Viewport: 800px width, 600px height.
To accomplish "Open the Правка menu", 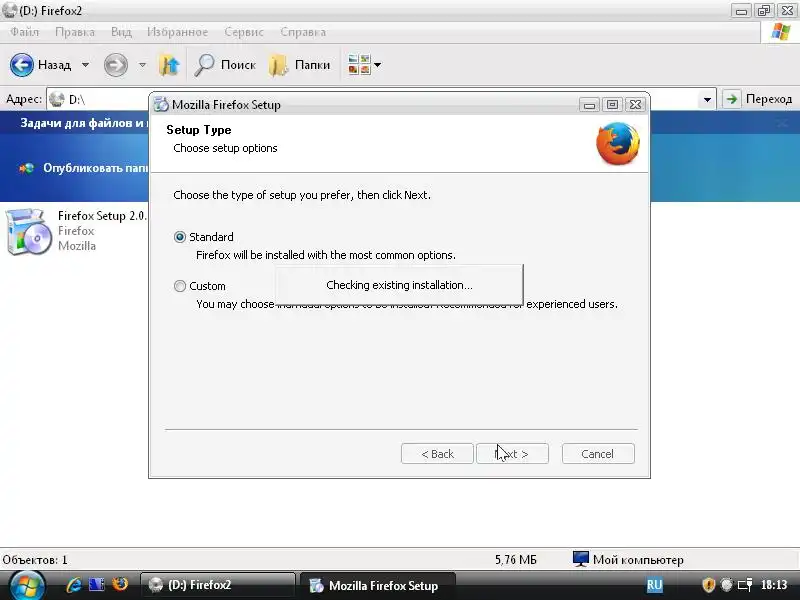I will (x=75, y=32).
